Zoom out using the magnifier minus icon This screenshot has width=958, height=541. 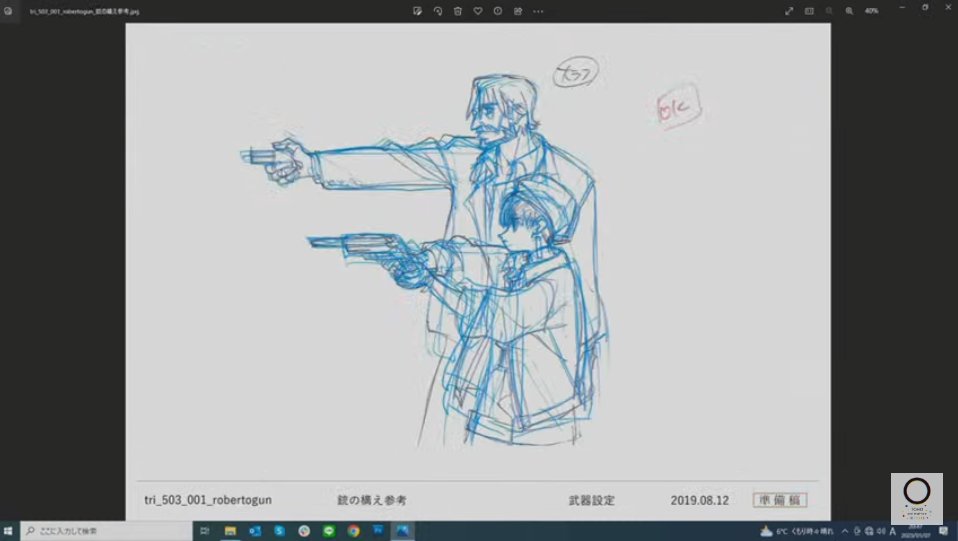[829, 11]
